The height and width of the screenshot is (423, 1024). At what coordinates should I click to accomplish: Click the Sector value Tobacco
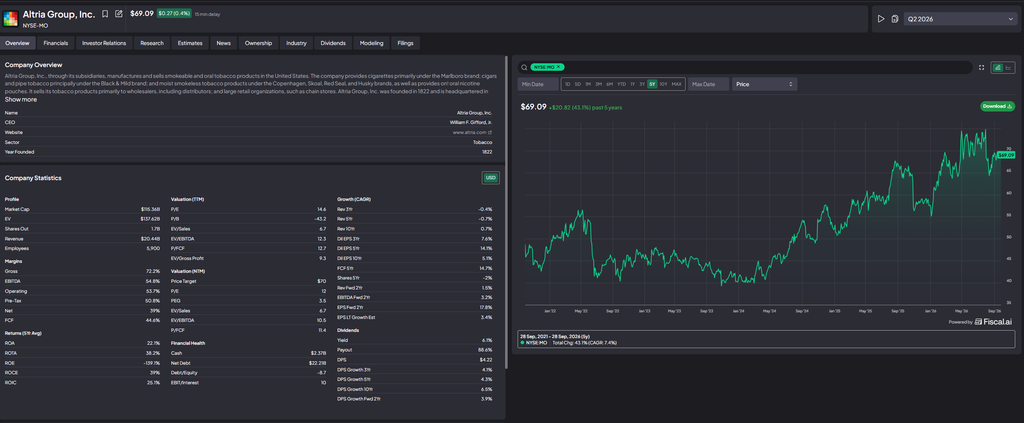483,142
